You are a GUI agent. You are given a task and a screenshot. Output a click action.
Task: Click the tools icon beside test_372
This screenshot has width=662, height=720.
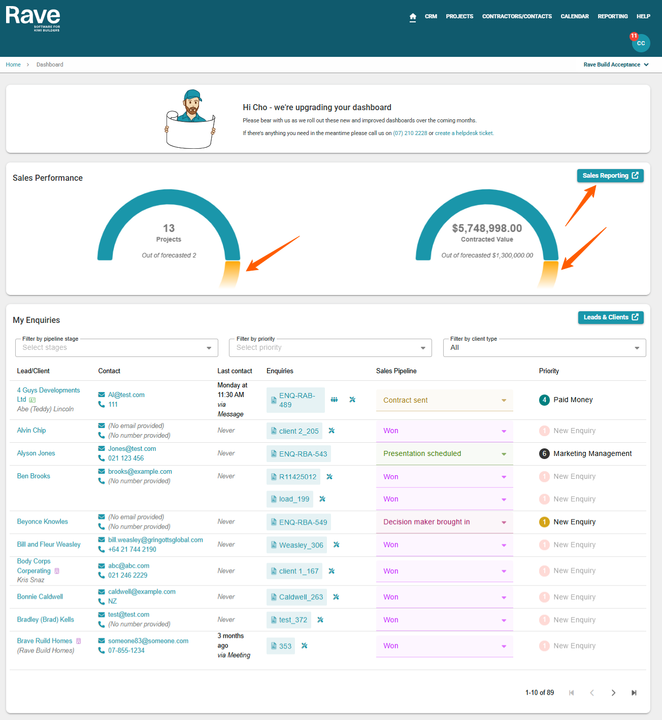click(x=320, y=620)
